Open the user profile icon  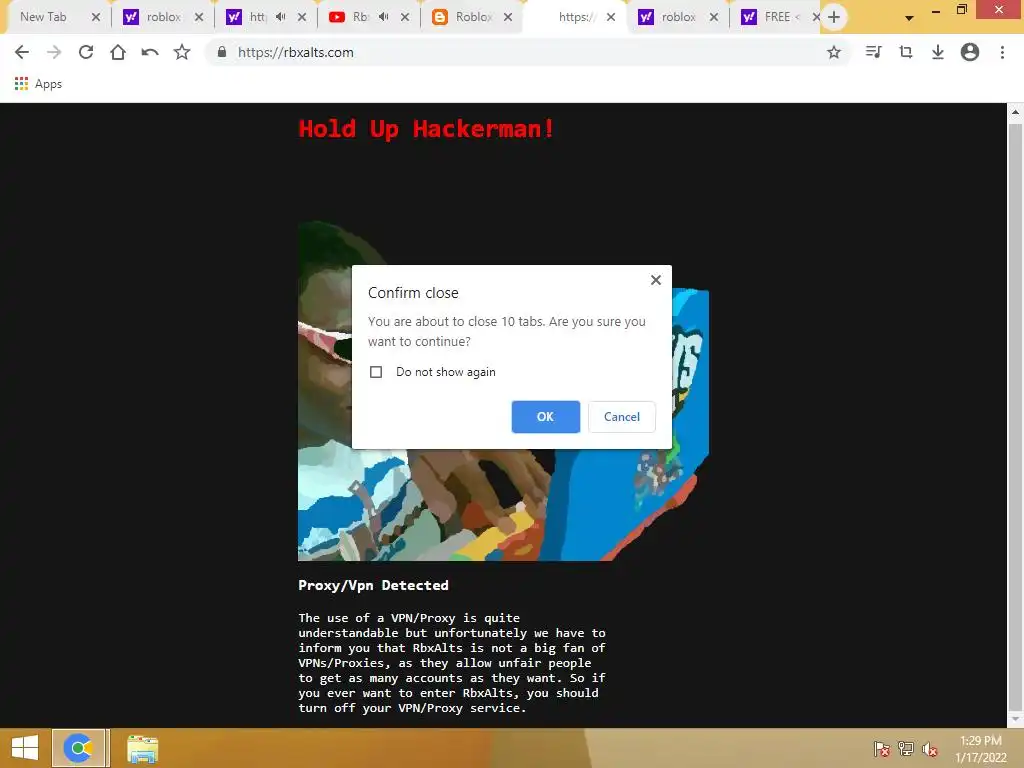(970, 52)
